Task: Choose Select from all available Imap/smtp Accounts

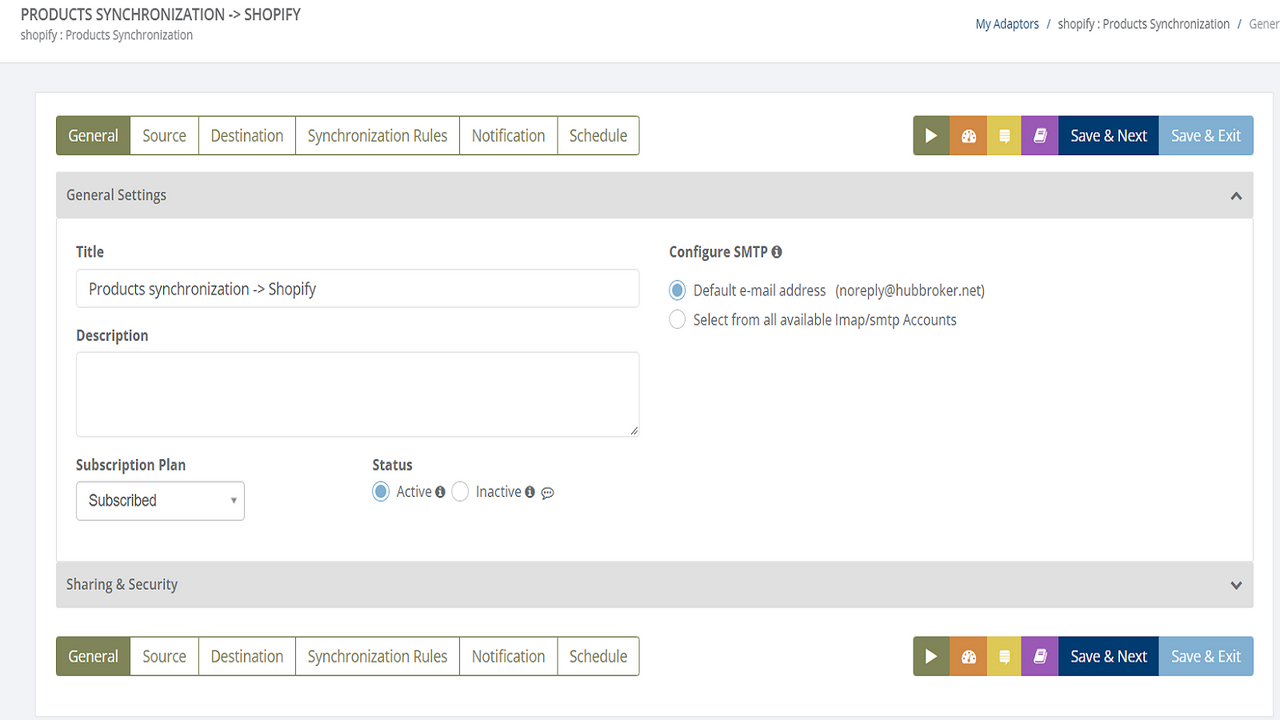Action: tap(678, 320)
